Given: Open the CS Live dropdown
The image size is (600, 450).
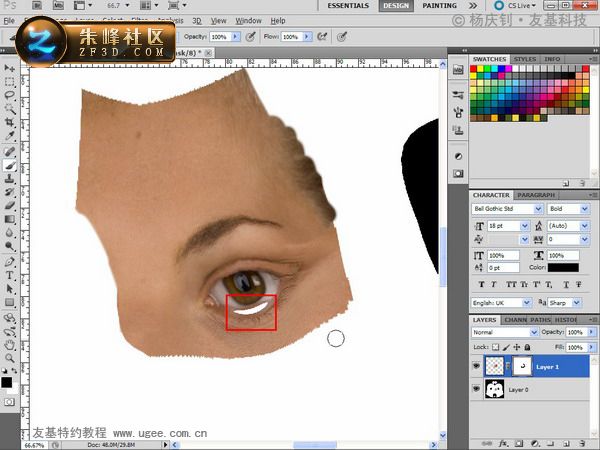Looking at the screenshot, I should coord(520,5).
